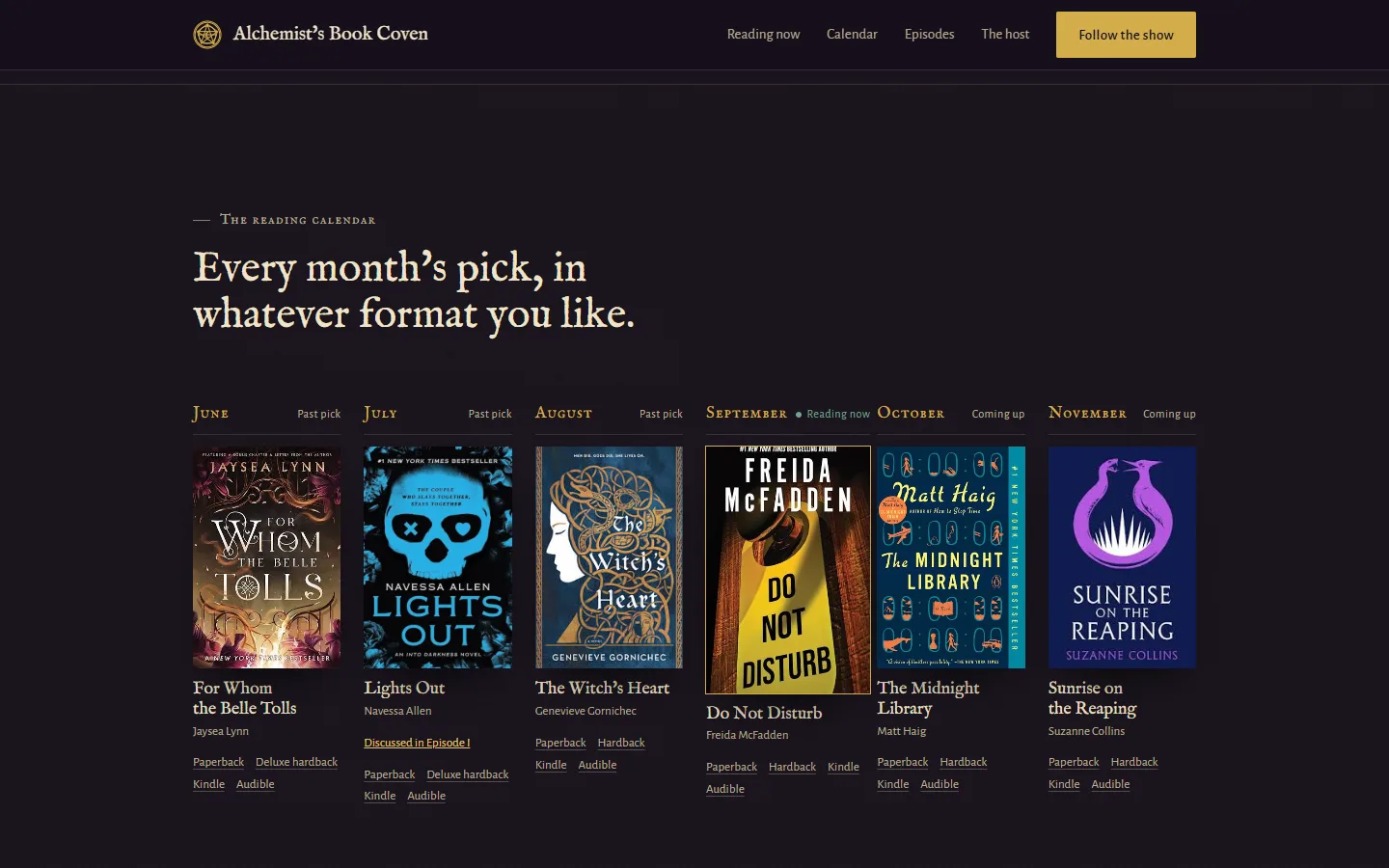Viewport: 1389px width, 868px height.
Task: Get the Kindle edition of Sunrise on the Reaping
Action: pyautogui.click(x=1064, y=784)
